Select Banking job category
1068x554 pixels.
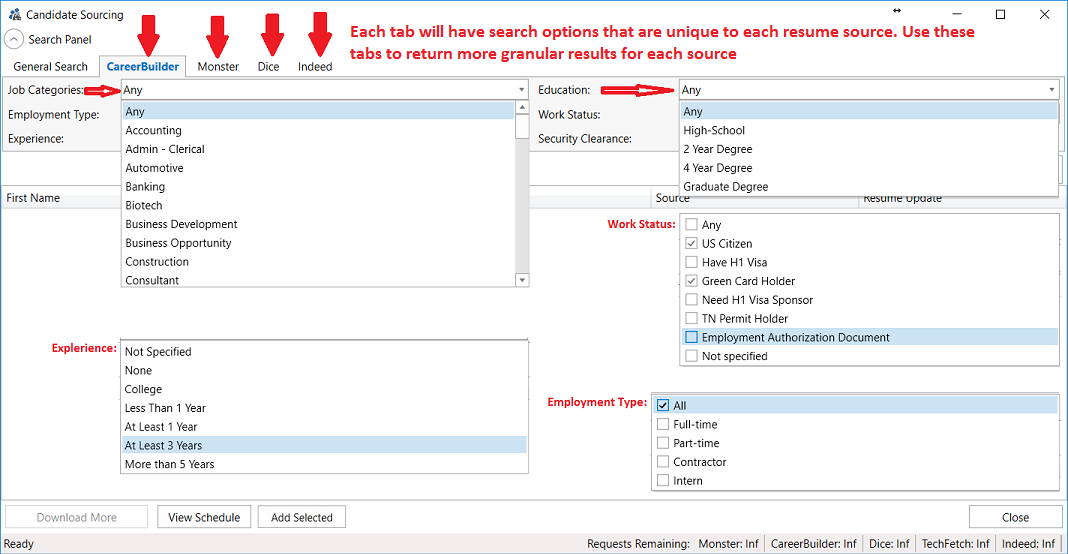coord(318,187)
